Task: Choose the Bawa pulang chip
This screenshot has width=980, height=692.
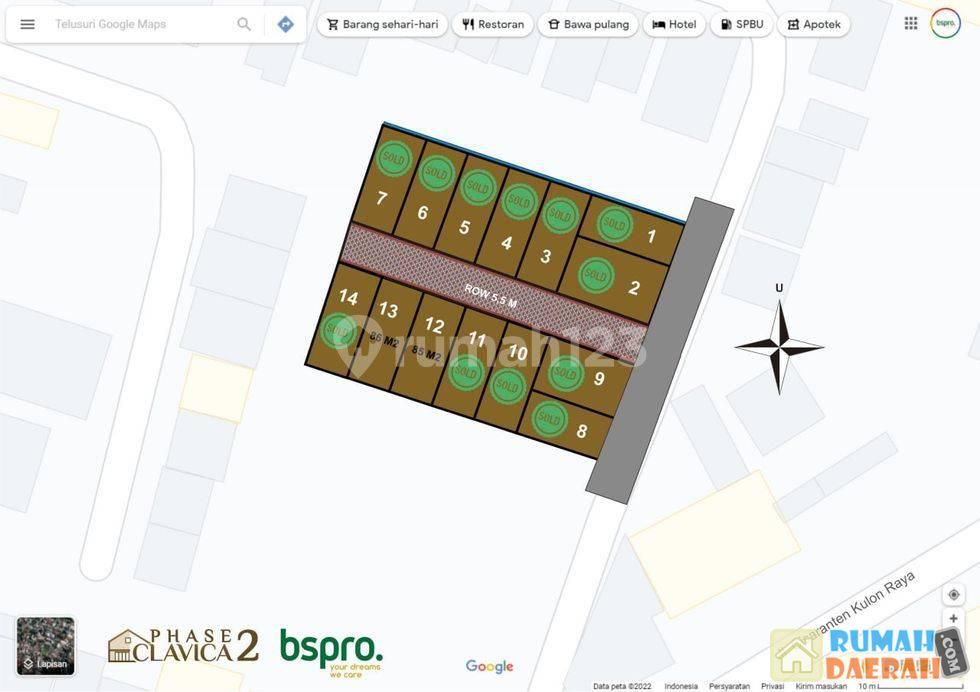Action: click(588, 24)
